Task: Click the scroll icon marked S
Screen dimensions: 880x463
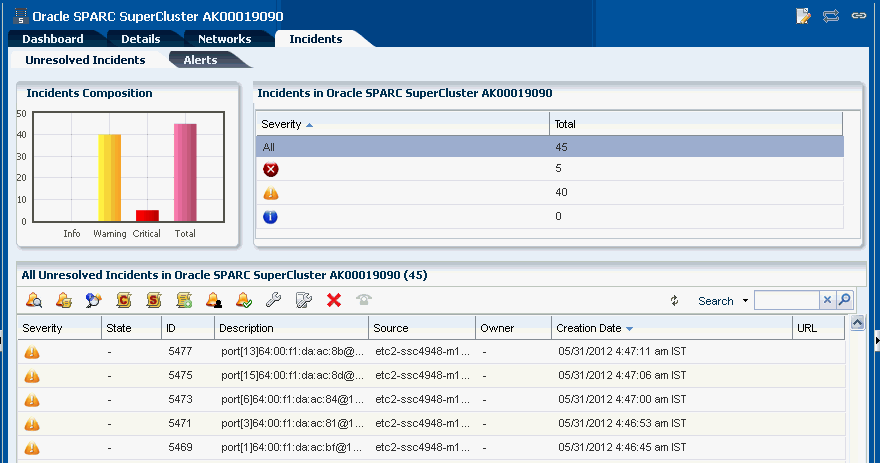Action: click(154, 300)
